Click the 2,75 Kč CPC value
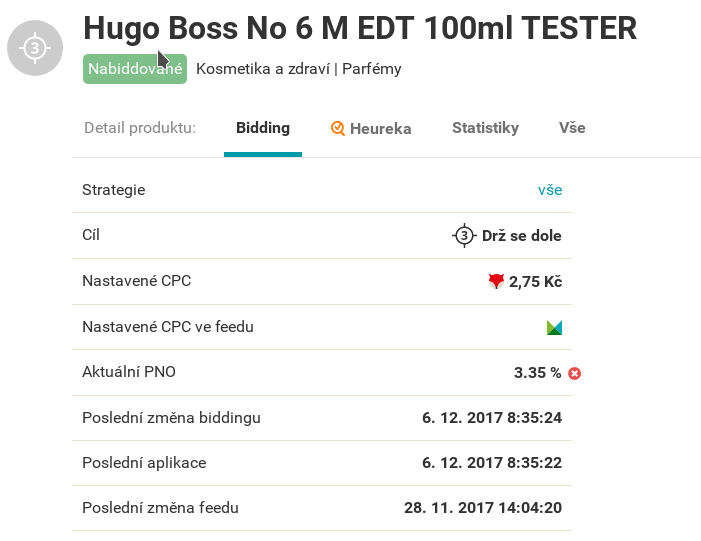Viewport: 701px width, 541px height. click(x=536, y=282)
